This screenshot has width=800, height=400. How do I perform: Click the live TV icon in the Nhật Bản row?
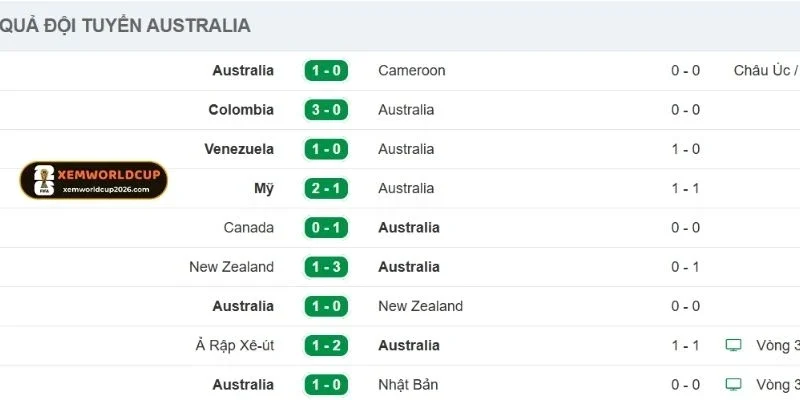coord(734,384)
